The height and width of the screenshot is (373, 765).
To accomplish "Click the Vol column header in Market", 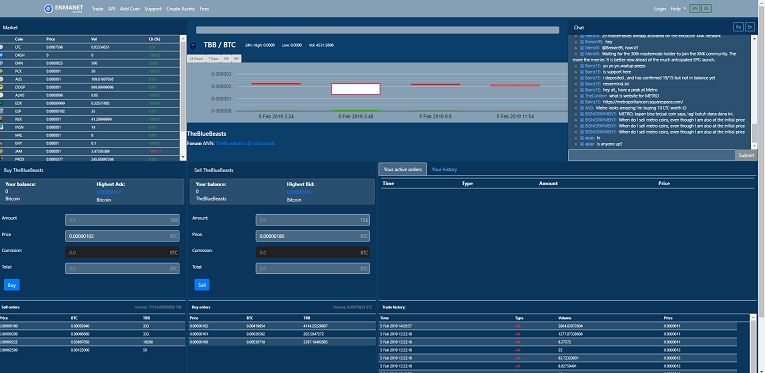I will point(94,39).
